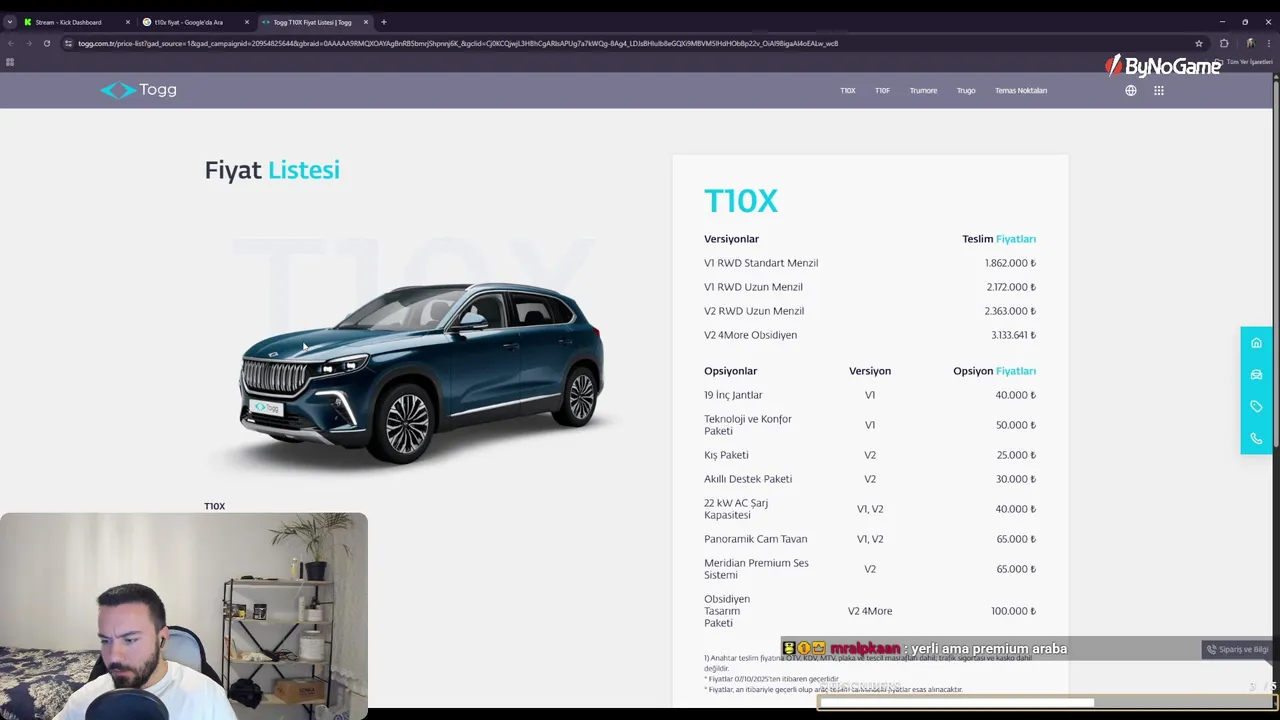Click the Panoramik Cam Tavan option
Viewport: 1280px width, 720px height.
pyautogui.click(x=755, y=539)
